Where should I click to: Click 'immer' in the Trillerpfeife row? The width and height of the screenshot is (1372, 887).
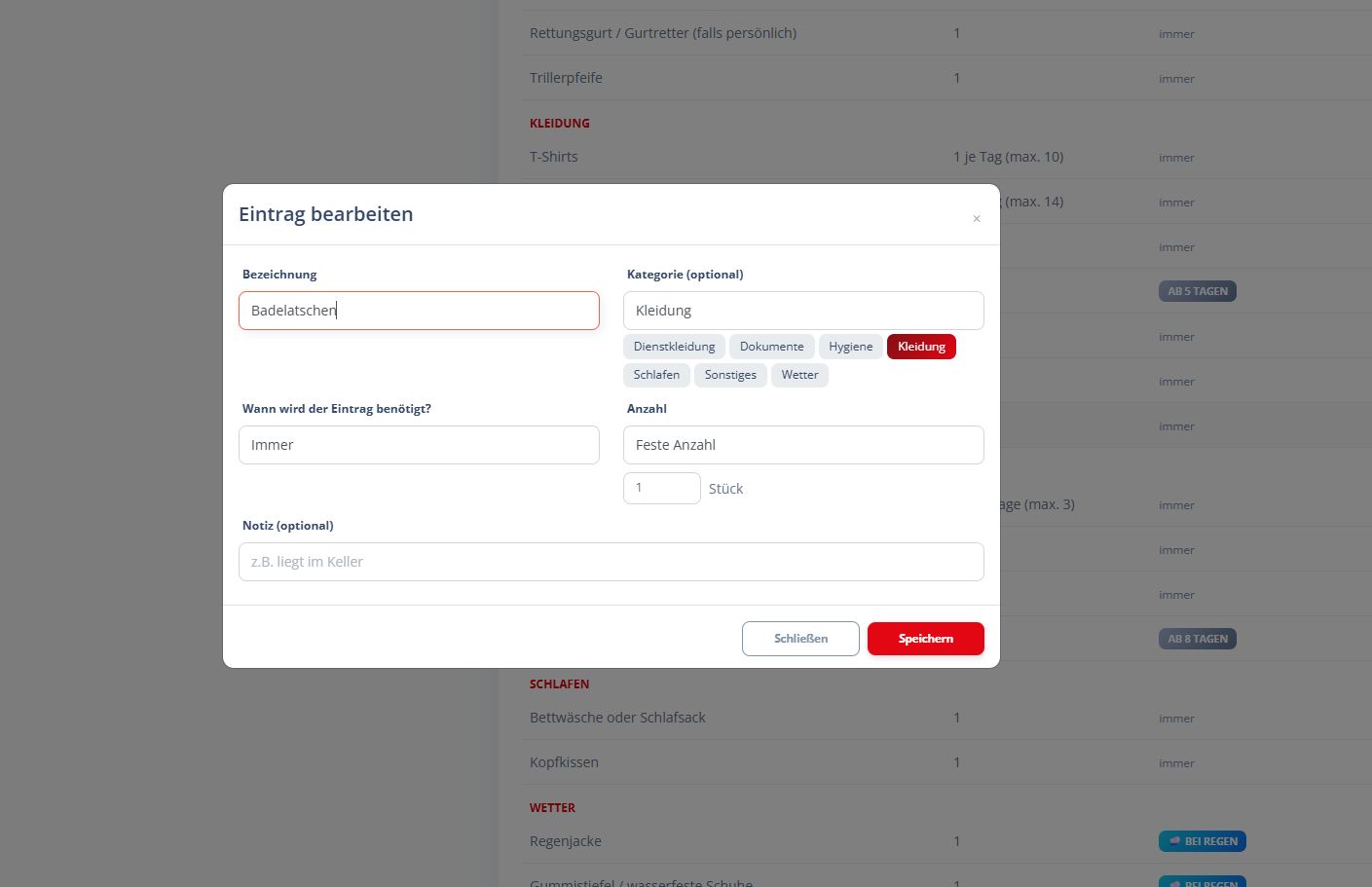point(1176,79)
